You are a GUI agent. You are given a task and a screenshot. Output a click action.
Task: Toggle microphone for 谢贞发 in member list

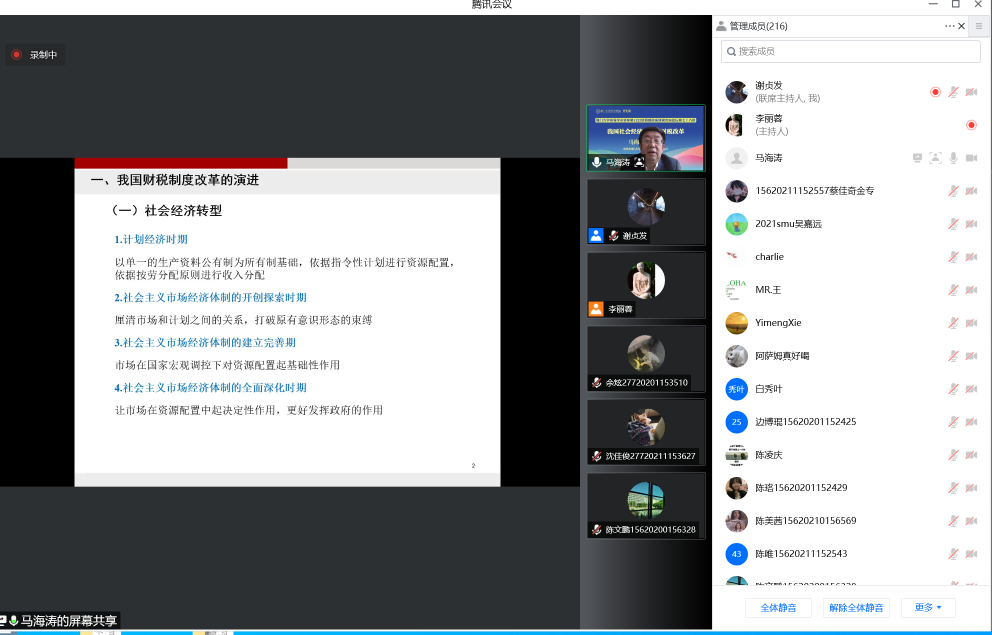tap(954, 92)
